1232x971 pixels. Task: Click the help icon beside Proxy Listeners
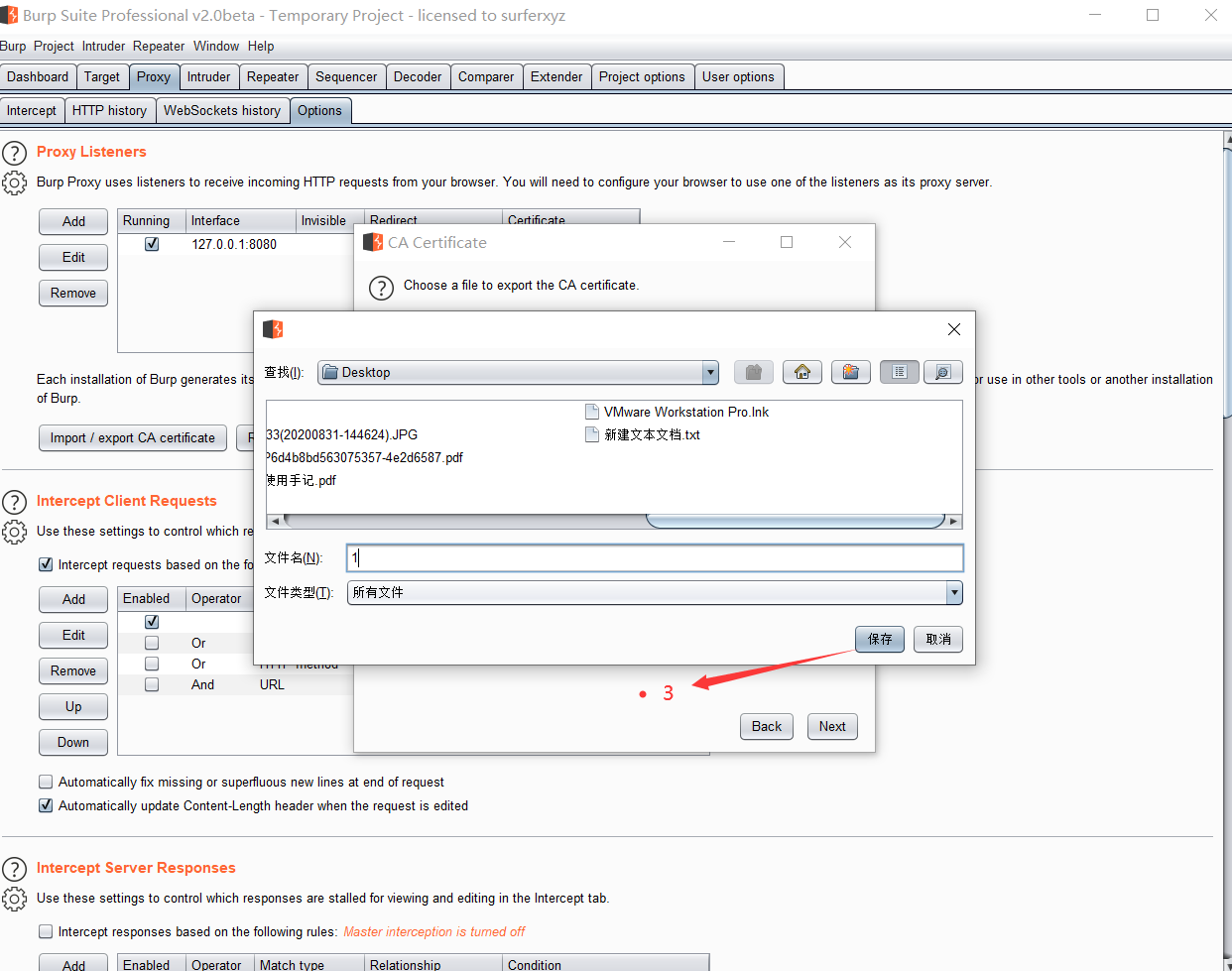tap(14, 153)
